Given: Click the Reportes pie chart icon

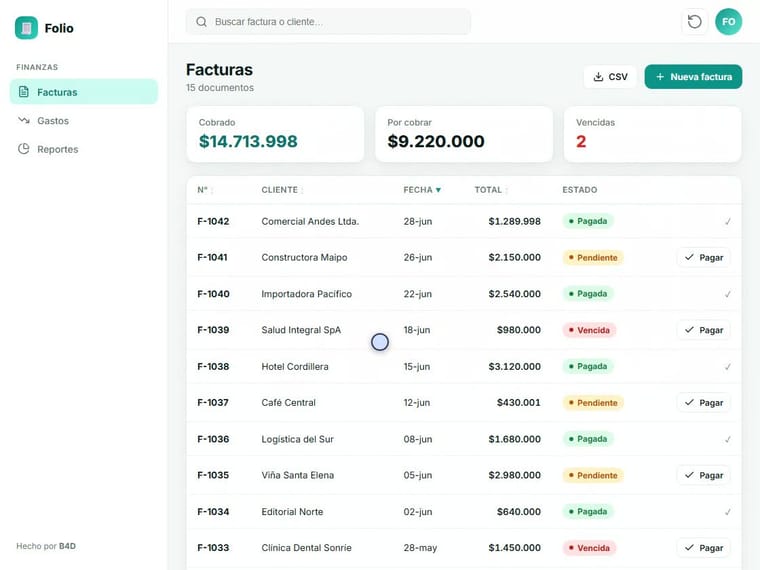Looking at the screenshot, I should (24, 149).
